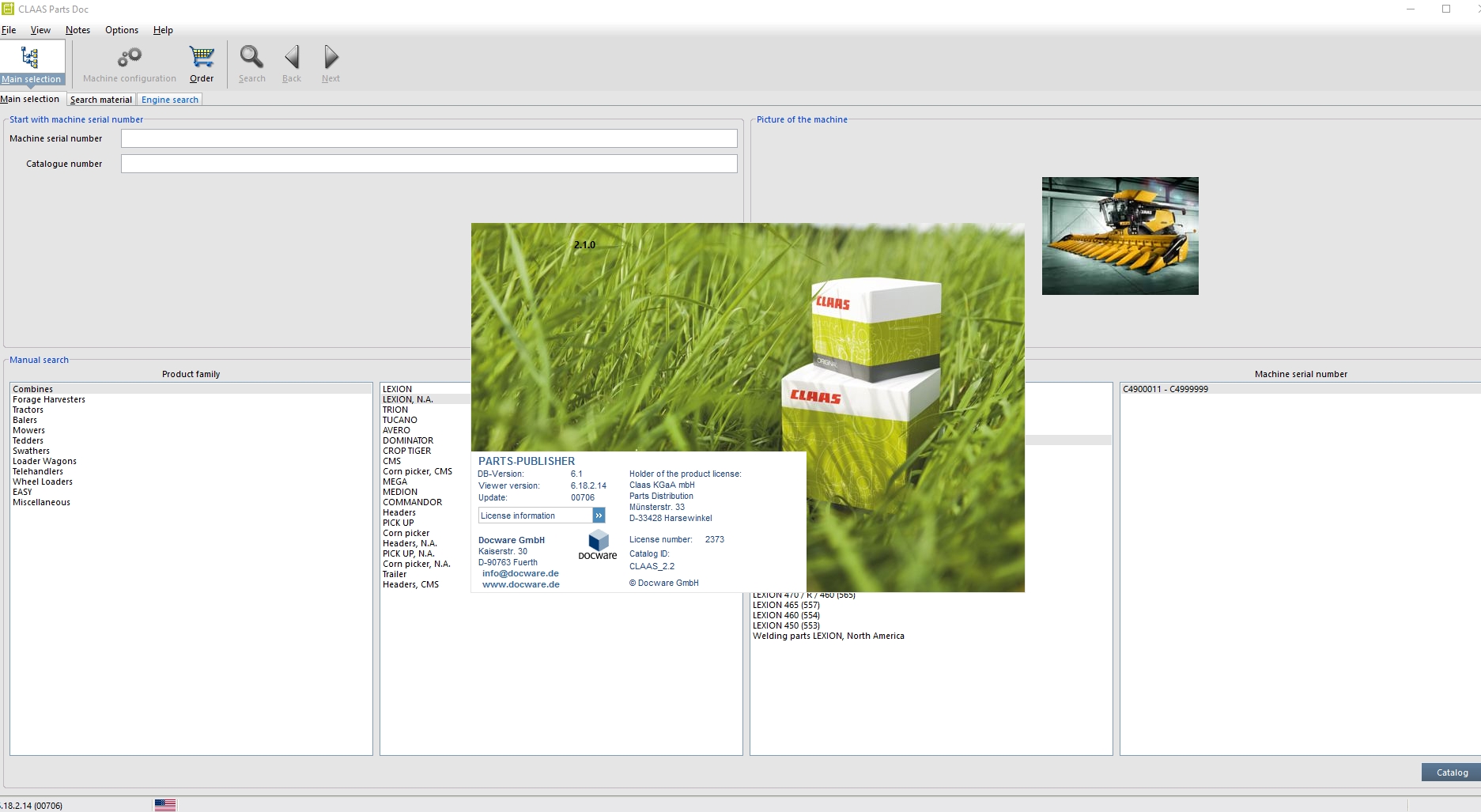Launch the Search magnifier tool
The width and height of the screenshot is (1481, 812).
coord(252,63)
